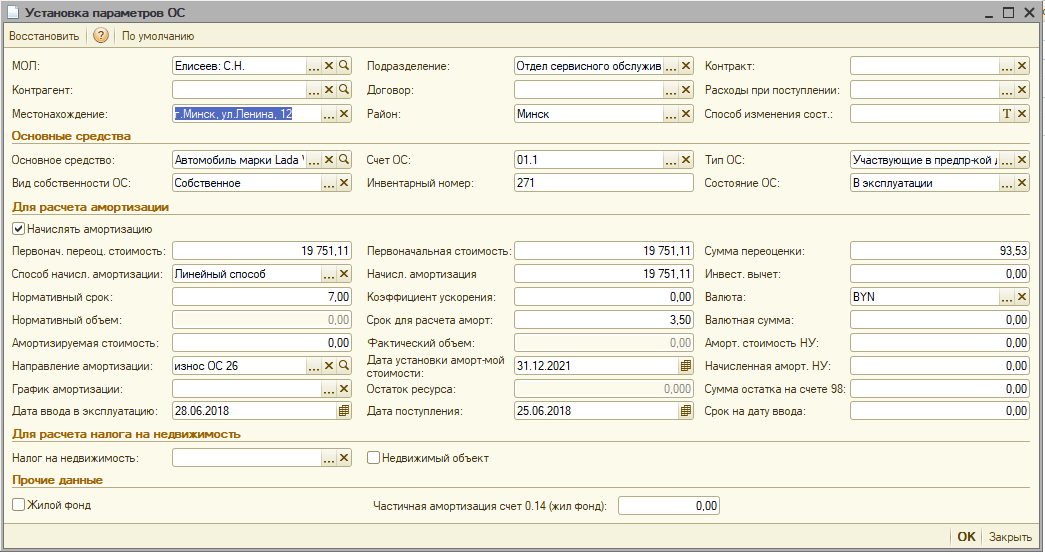The width and height of the screenshot is (1045, 557).
Task: Open Способ начисл. амортизации selection list
Action: [x=329, y=274]
